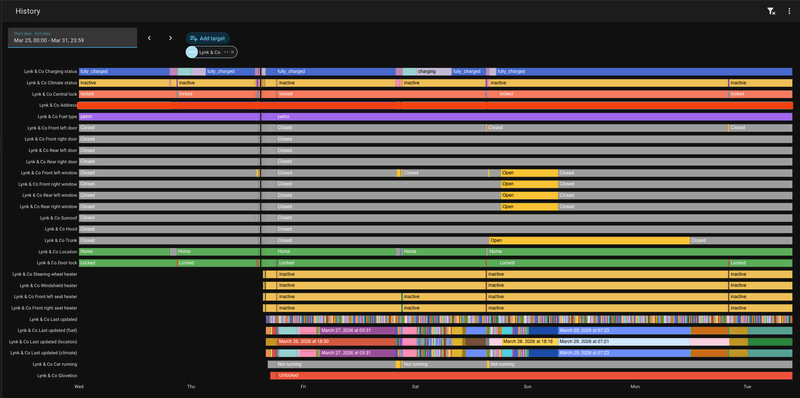Select the Lynk & Co Central lock label

55,94
